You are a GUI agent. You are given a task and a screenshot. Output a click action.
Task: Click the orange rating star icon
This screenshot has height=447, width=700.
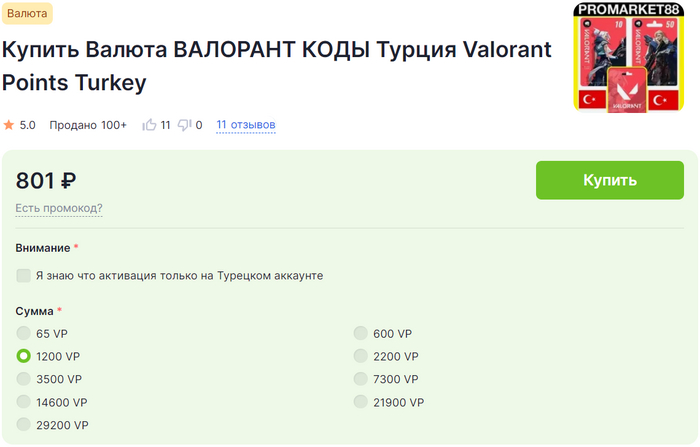(9, 125)
